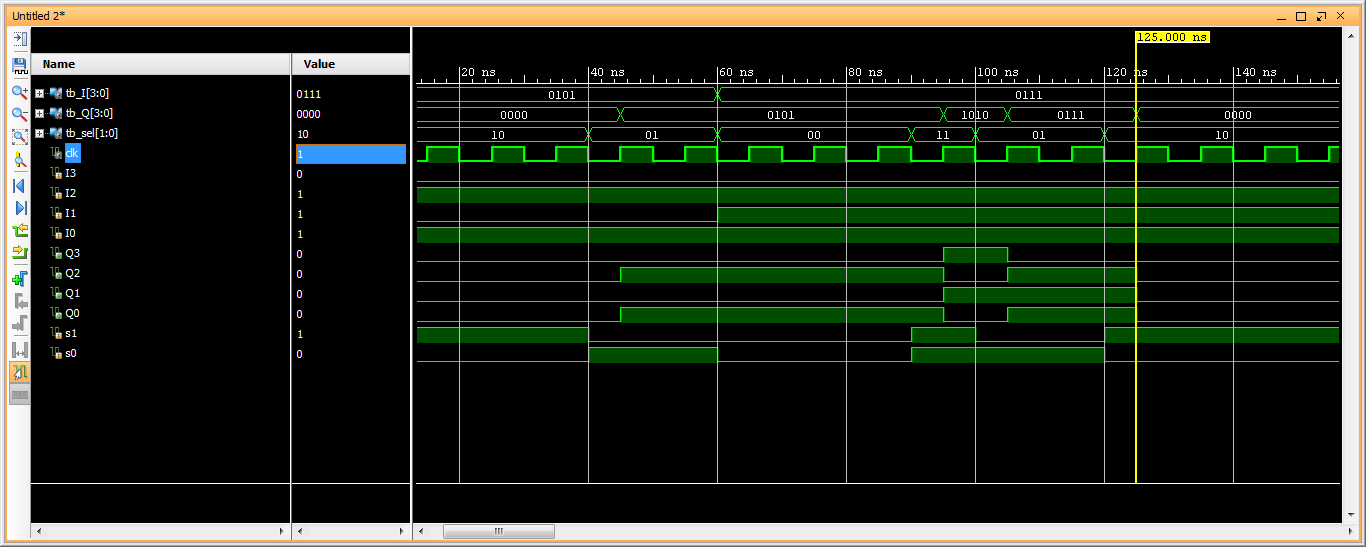Viewport: 1366px width, 547px height.
Task: Click the Zoom Out magnifier icon
Action: point(19,114)
